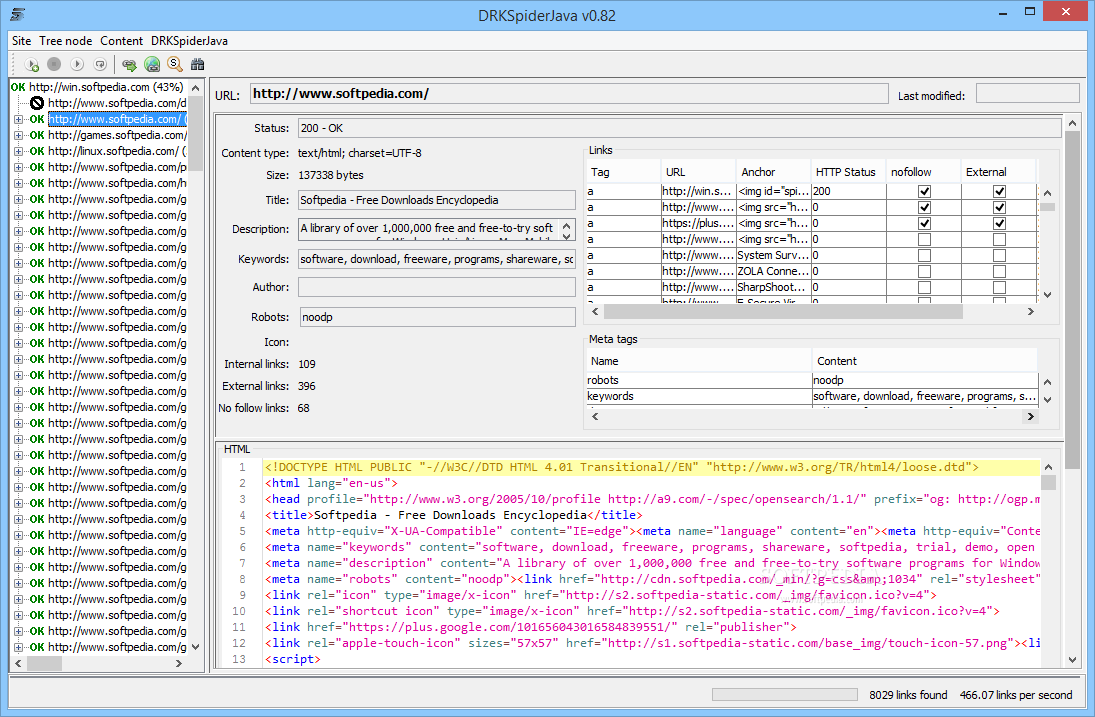Click the plain play Resume toolbar icon
Screen dimensions: 1095x717
pos(77,64)
